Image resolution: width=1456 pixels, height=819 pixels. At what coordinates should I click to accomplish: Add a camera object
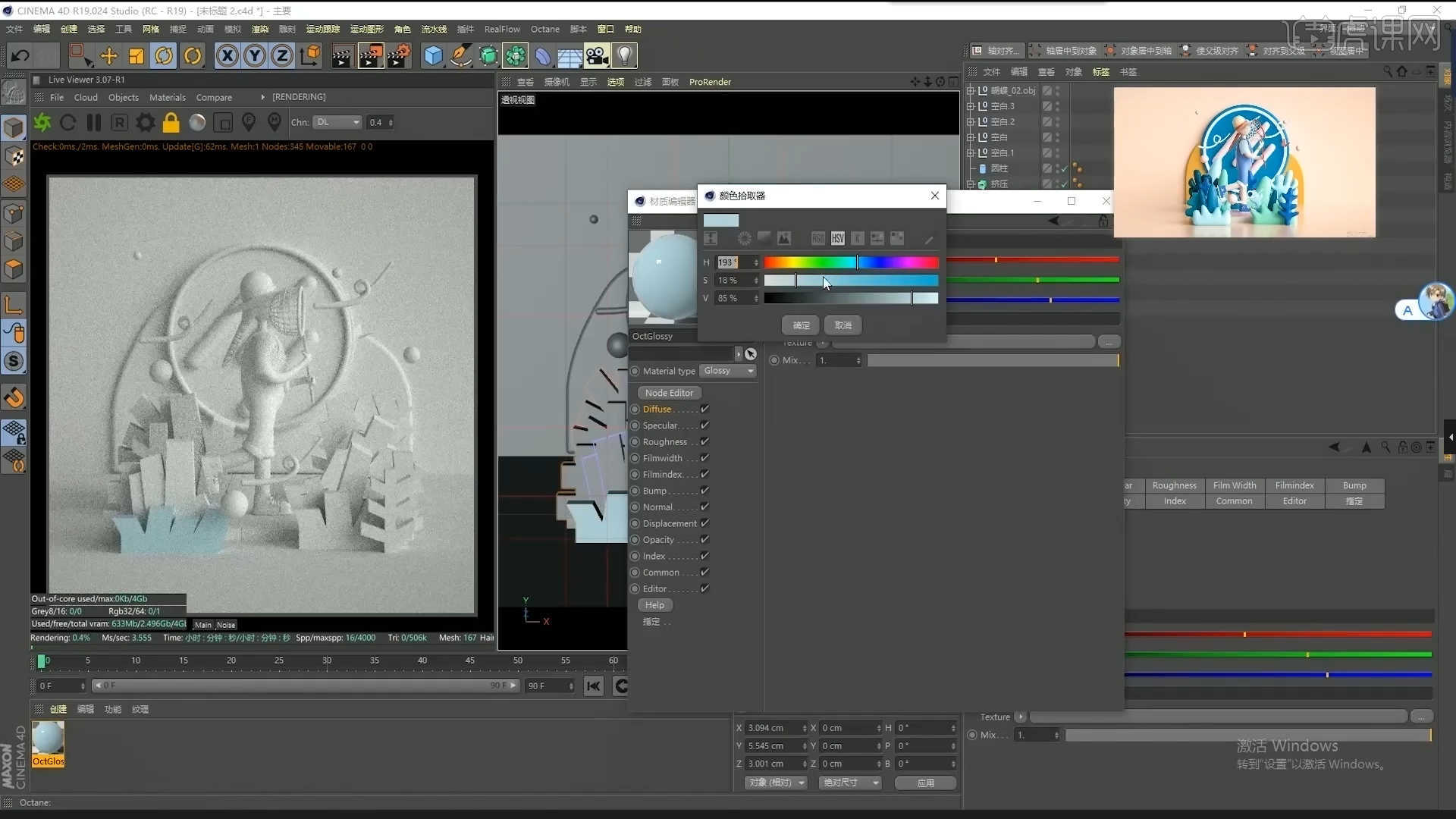click(597, 55)
